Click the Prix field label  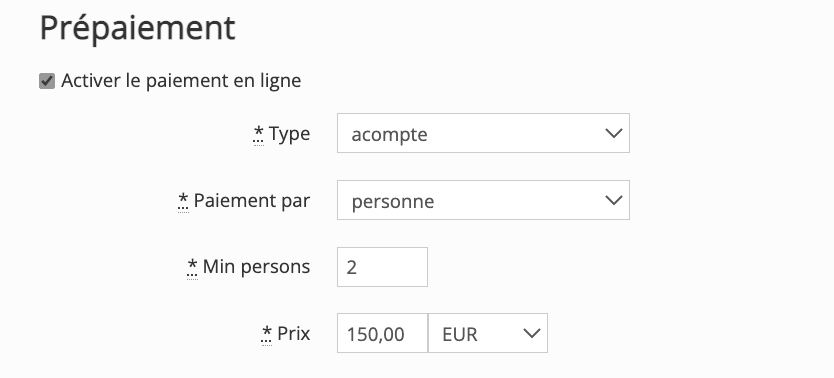[294, 334]
